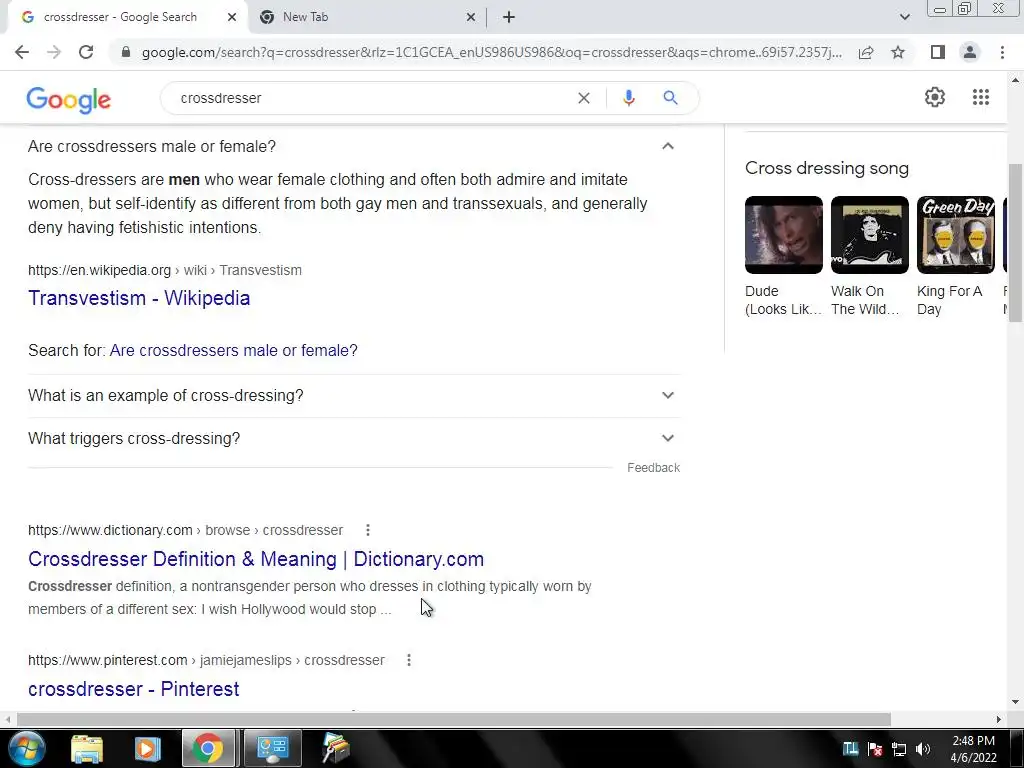1024x768 pixels.
Task: Open options for dictionary.com result
Action: tap(368, 530)
